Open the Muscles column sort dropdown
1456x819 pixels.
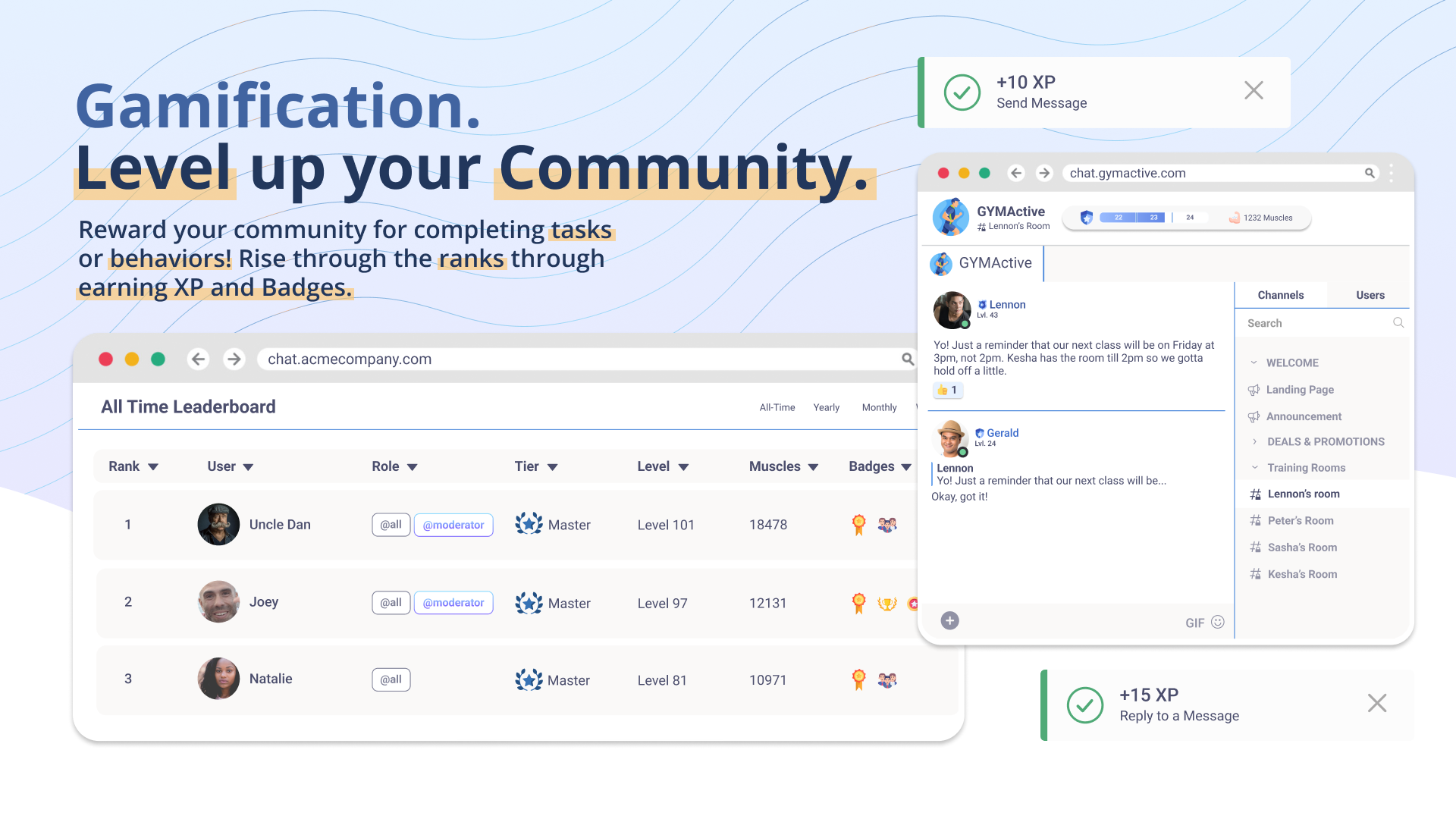pyautogui.click(x=813, y=467)
